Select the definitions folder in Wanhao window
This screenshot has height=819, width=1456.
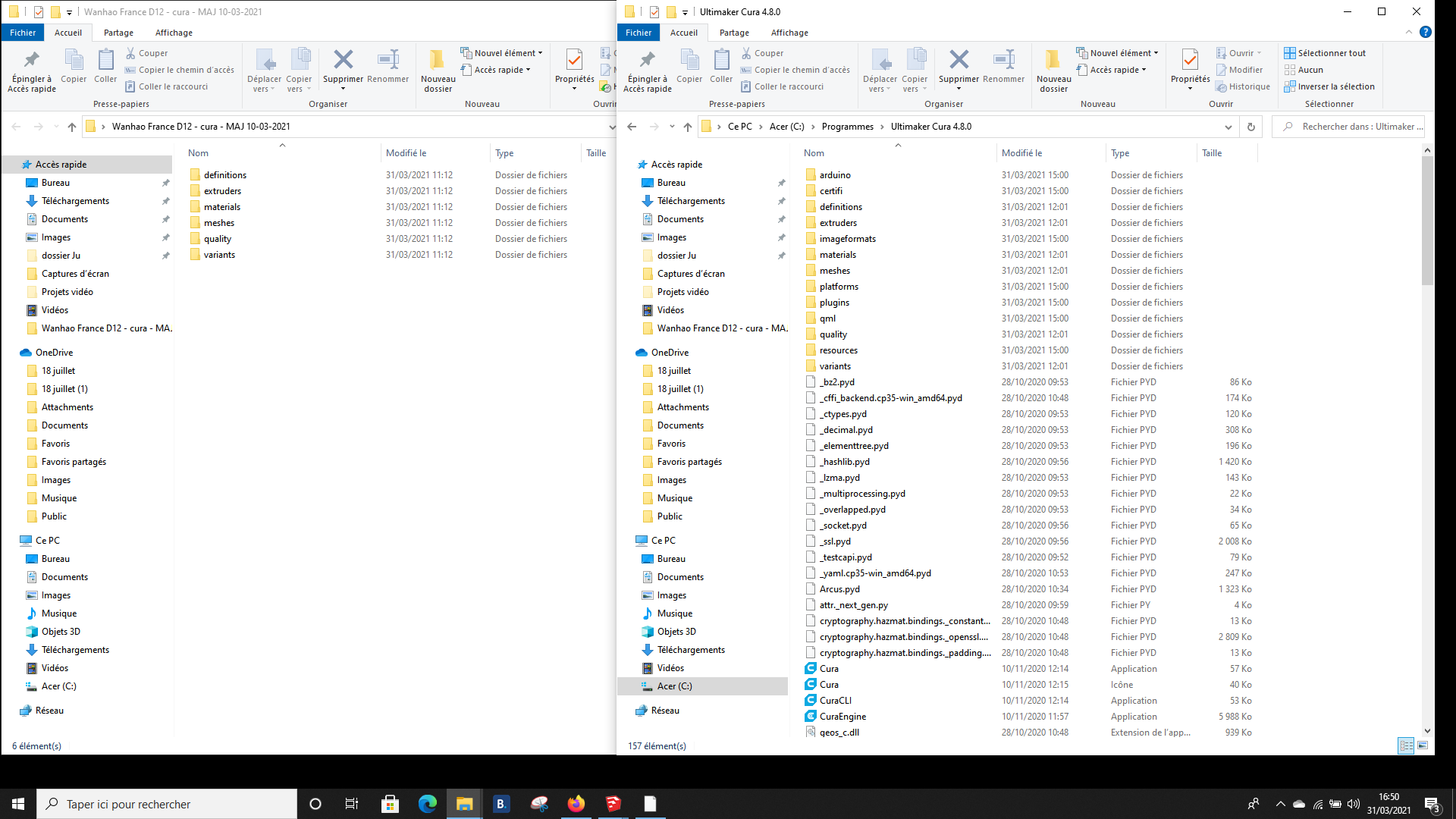coord(224,175)
